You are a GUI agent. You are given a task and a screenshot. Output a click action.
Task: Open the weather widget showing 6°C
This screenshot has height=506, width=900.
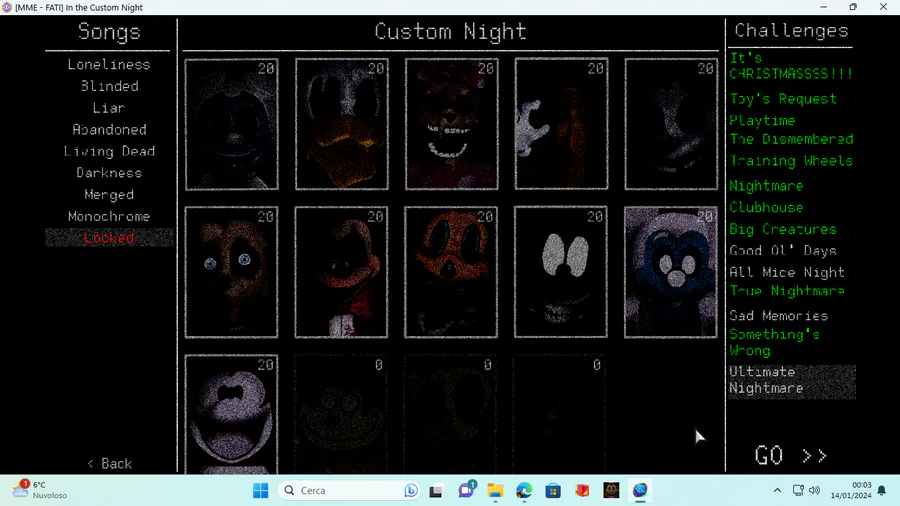[40, 490]
